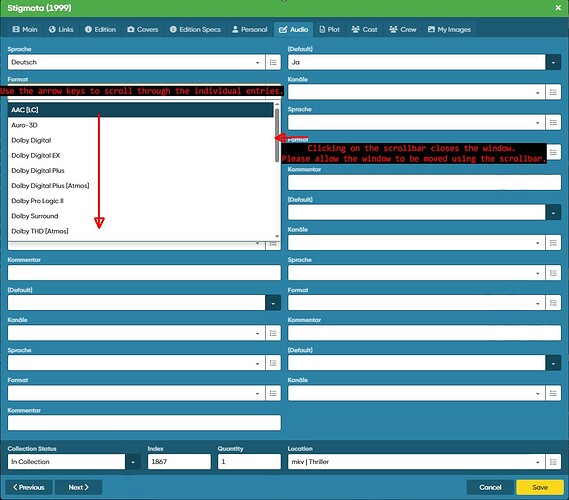Viewport: 569px width, 500px height.
Task: Click list icon of Kanäle in left column
Action: (273, 333)
